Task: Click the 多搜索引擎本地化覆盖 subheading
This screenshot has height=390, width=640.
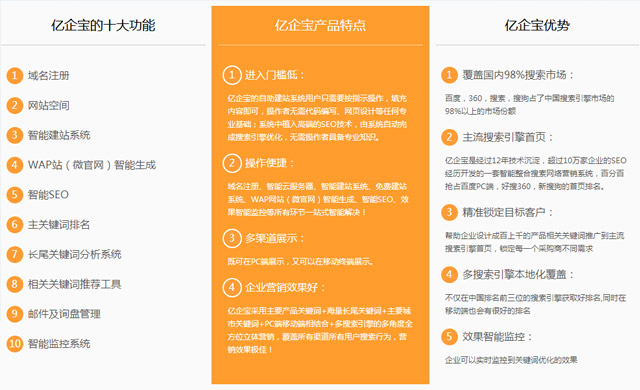Action: click(518, 274)
